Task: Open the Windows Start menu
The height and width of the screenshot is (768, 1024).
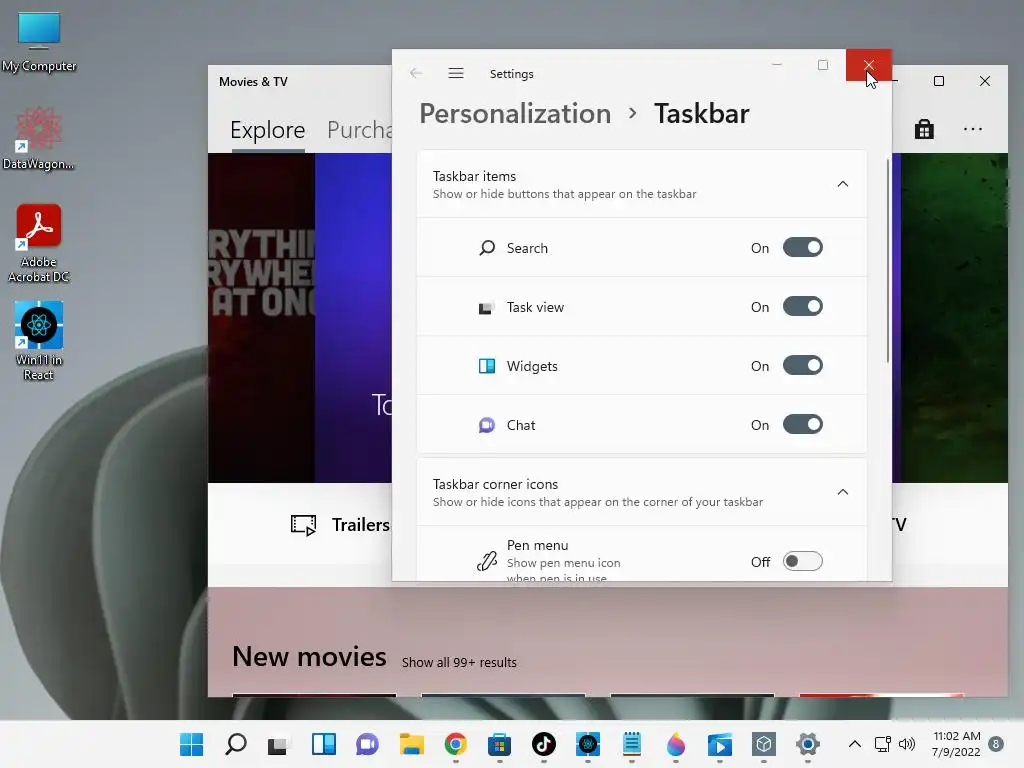Action: tap(191, 744)
